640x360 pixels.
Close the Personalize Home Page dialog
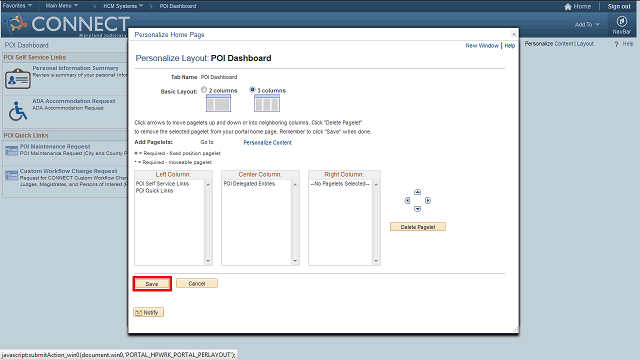point(514,34)
